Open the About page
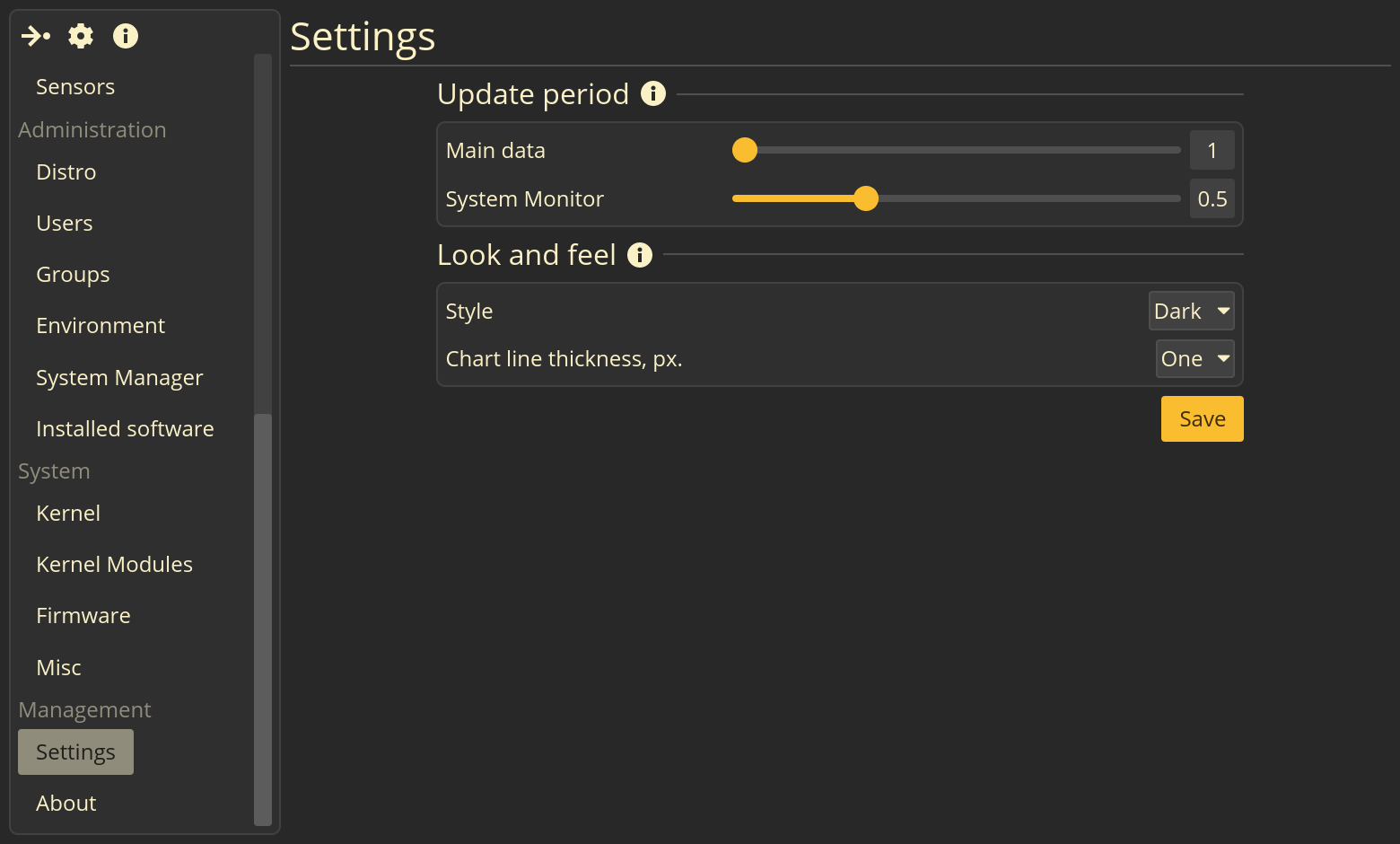This screenshot has height=844, width=1400. 66,804
